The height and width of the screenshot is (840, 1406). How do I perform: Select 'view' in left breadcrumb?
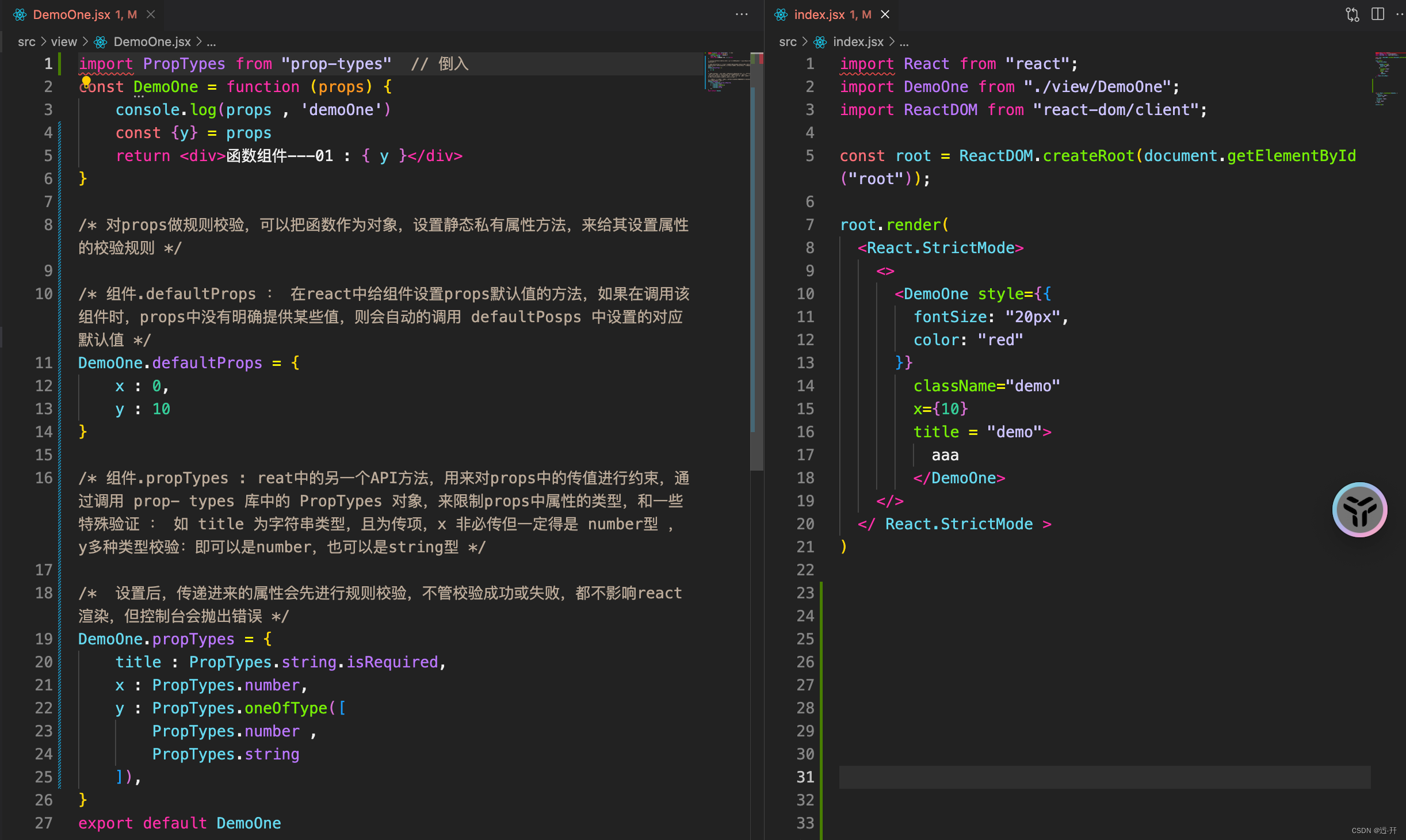[64, 42]
